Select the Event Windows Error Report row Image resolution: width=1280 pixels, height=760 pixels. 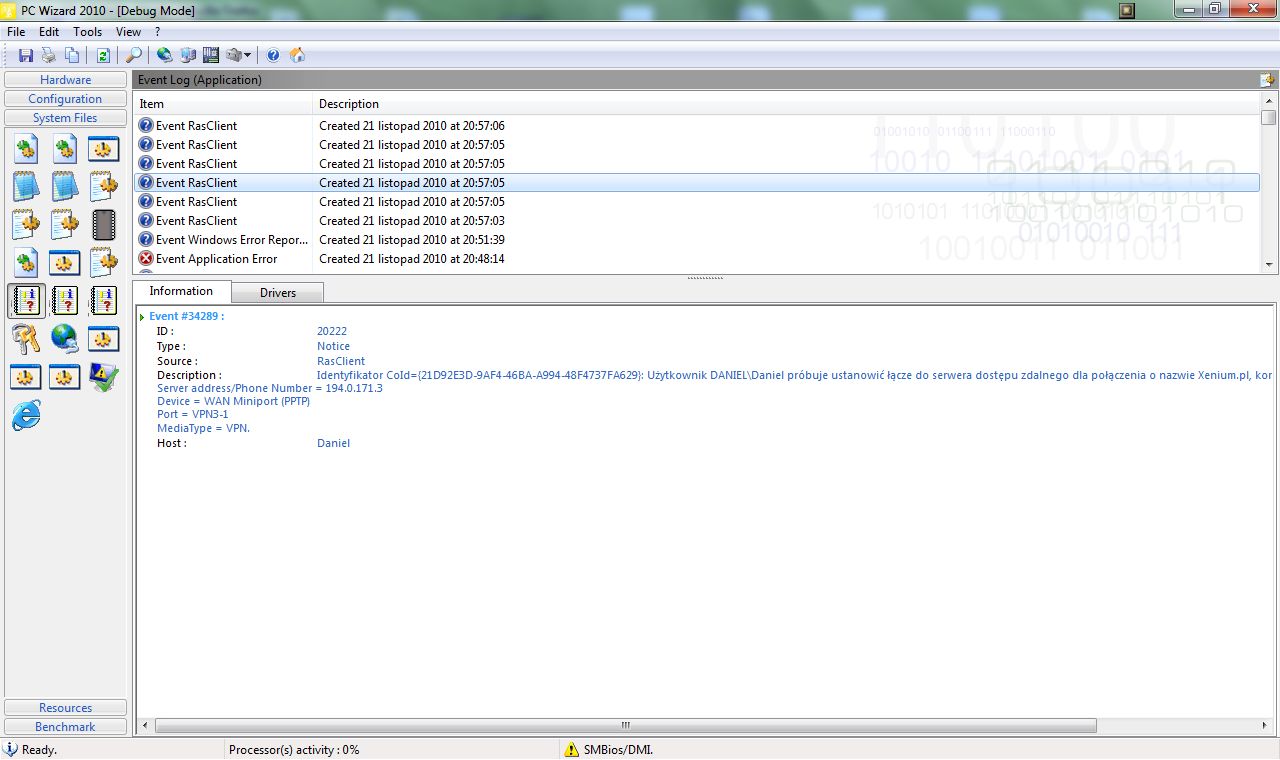(x=697, y=240)
